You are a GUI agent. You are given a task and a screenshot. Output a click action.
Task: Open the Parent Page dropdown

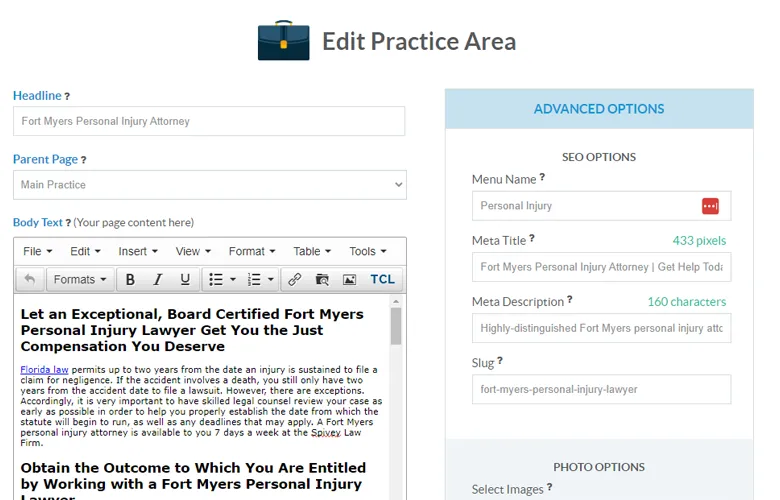(210, 185)
